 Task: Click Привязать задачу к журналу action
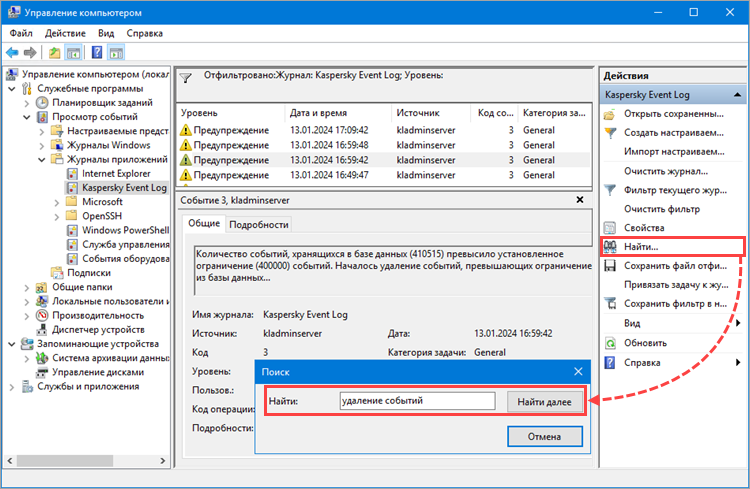[676, 285]
